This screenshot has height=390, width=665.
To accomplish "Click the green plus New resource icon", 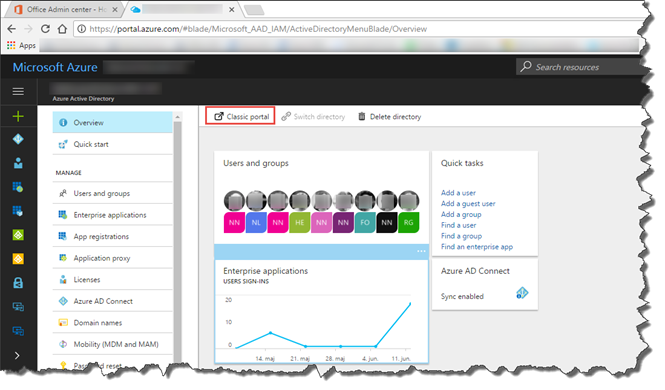I will [x=18, y=116].
